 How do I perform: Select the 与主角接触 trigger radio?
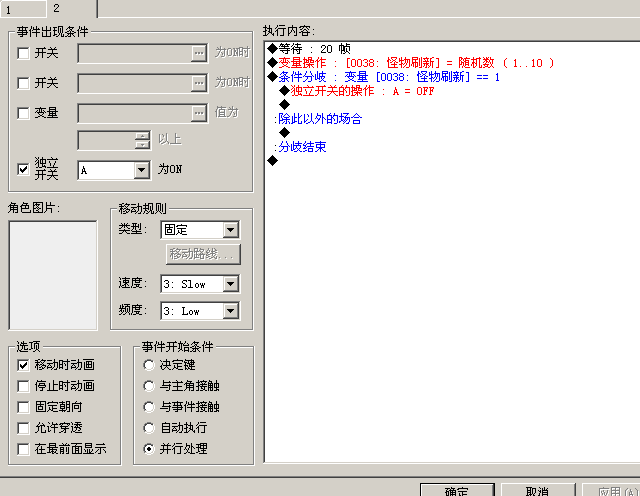149,386
